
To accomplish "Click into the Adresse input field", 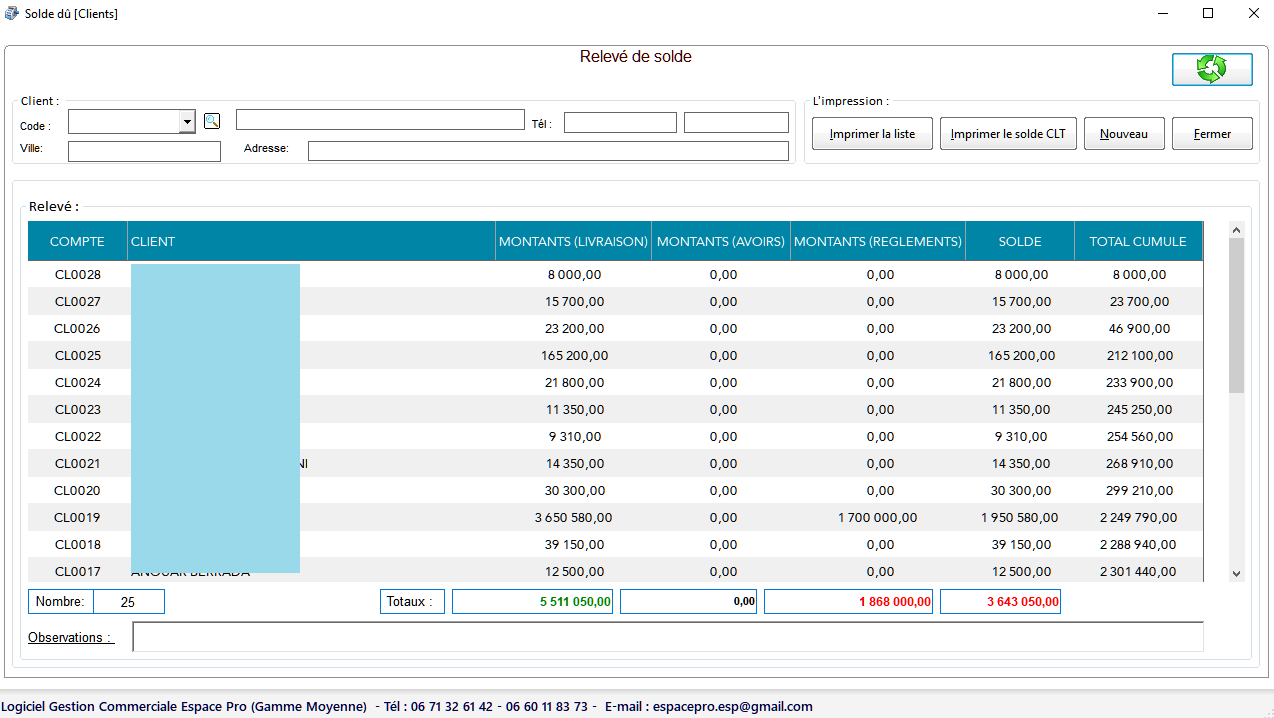I will [548, 151].
